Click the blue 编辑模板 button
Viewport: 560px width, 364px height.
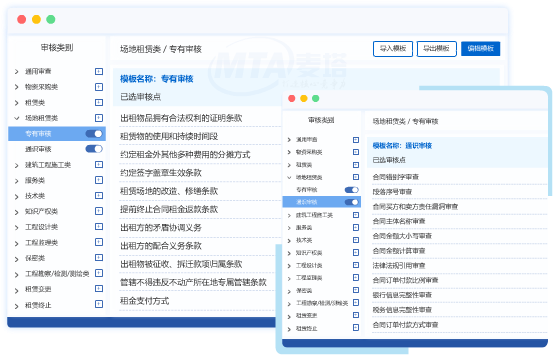tap(480, 49)
